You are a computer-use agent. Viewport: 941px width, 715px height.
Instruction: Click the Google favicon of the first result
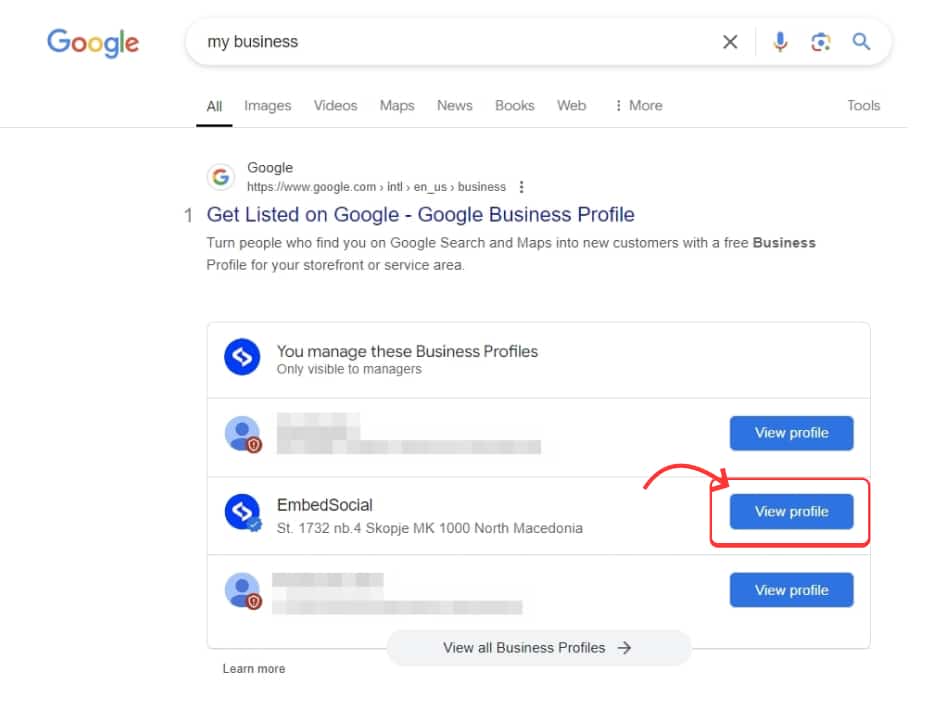pos(221,177)
